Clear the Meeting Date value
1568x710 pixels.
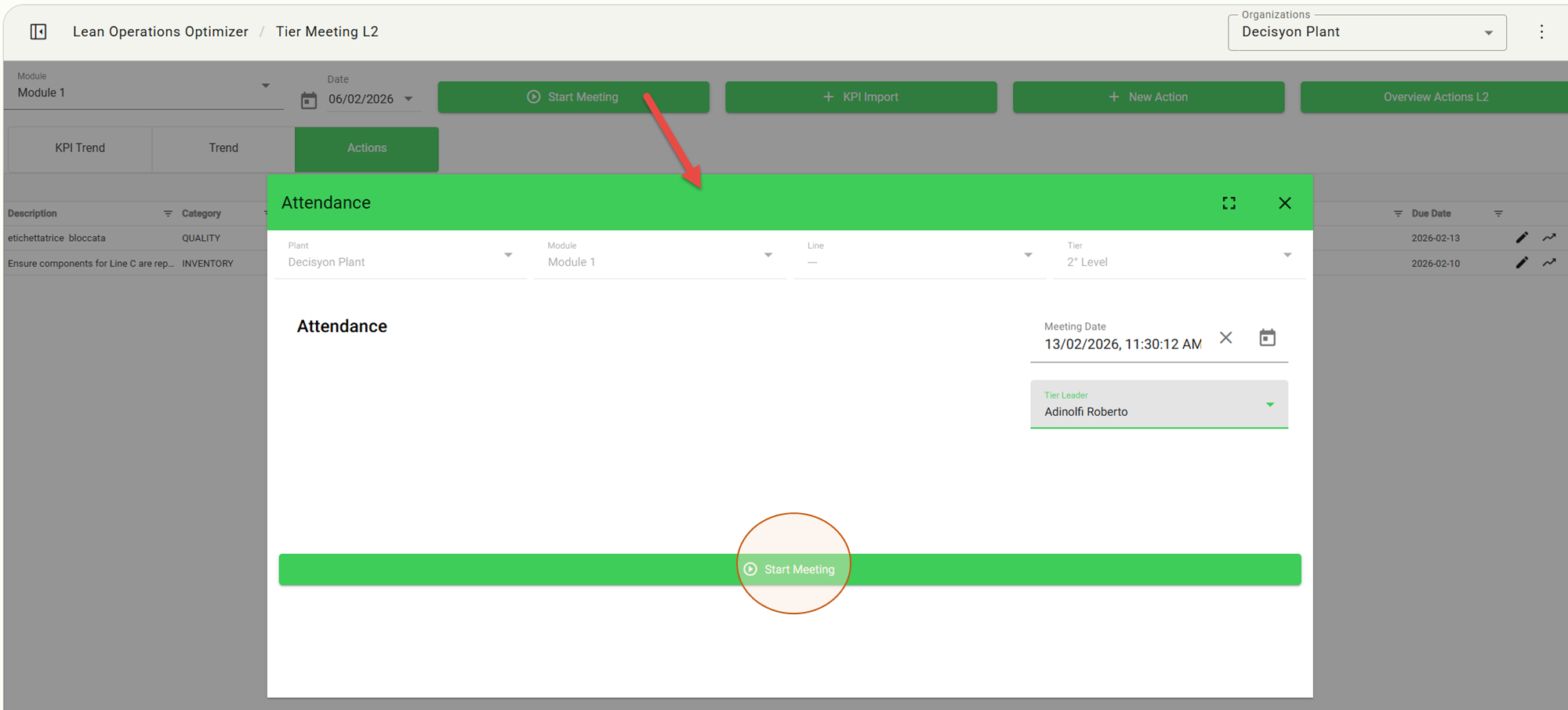1226,337
